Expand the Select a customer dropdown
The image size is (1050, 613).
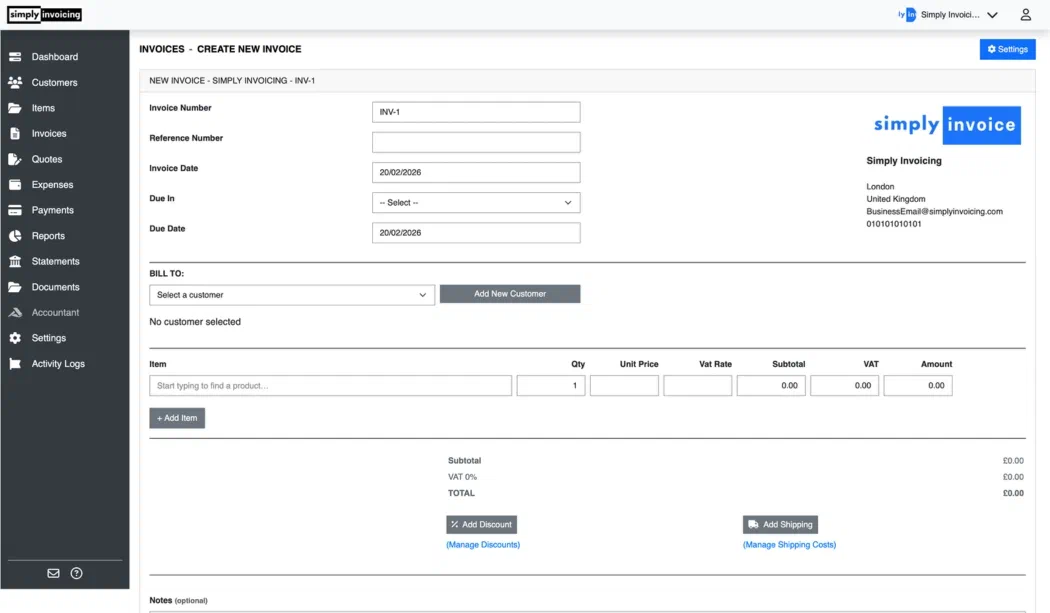coord(290,294)
